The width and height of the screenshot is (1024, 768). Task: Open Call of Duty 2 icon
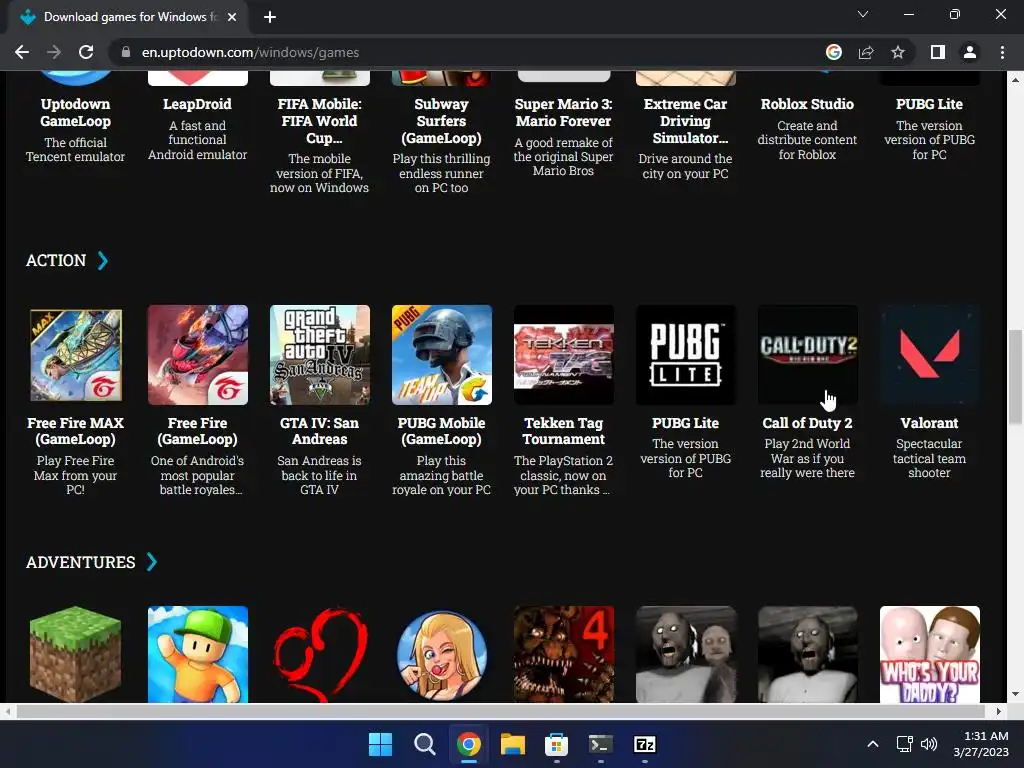(808, 355)
